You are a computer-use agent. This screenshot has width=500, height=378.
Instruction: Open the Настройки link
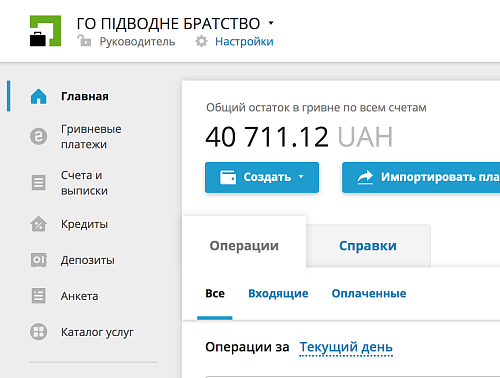click(244, 42)
